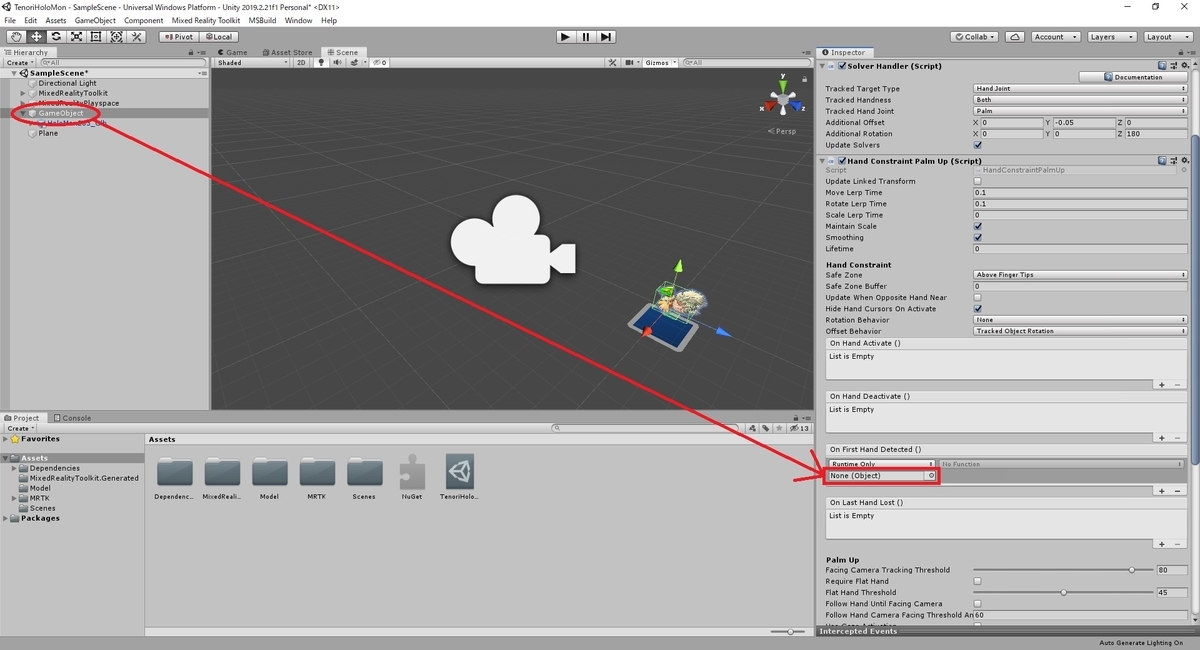Switch to the Game tab
Viewport: 1200px width, 650px height.
(232, 52)
